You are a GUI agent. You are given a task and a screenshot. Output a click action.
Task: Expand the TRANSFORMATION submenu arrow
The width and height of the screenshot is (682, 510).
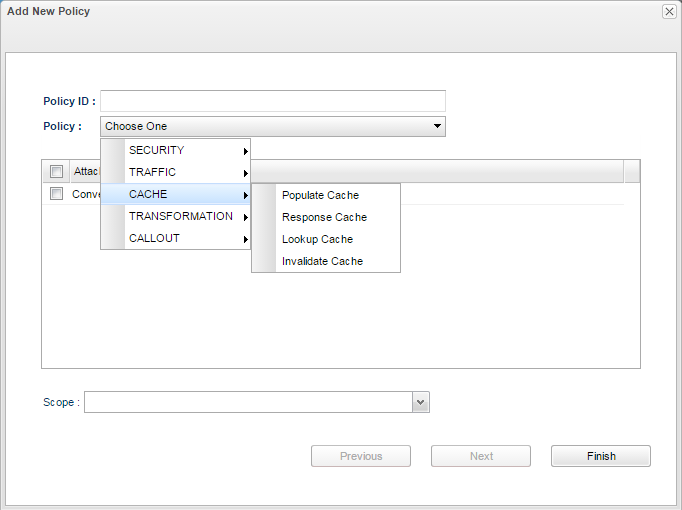pyautogui.click(x=246, y=217)
